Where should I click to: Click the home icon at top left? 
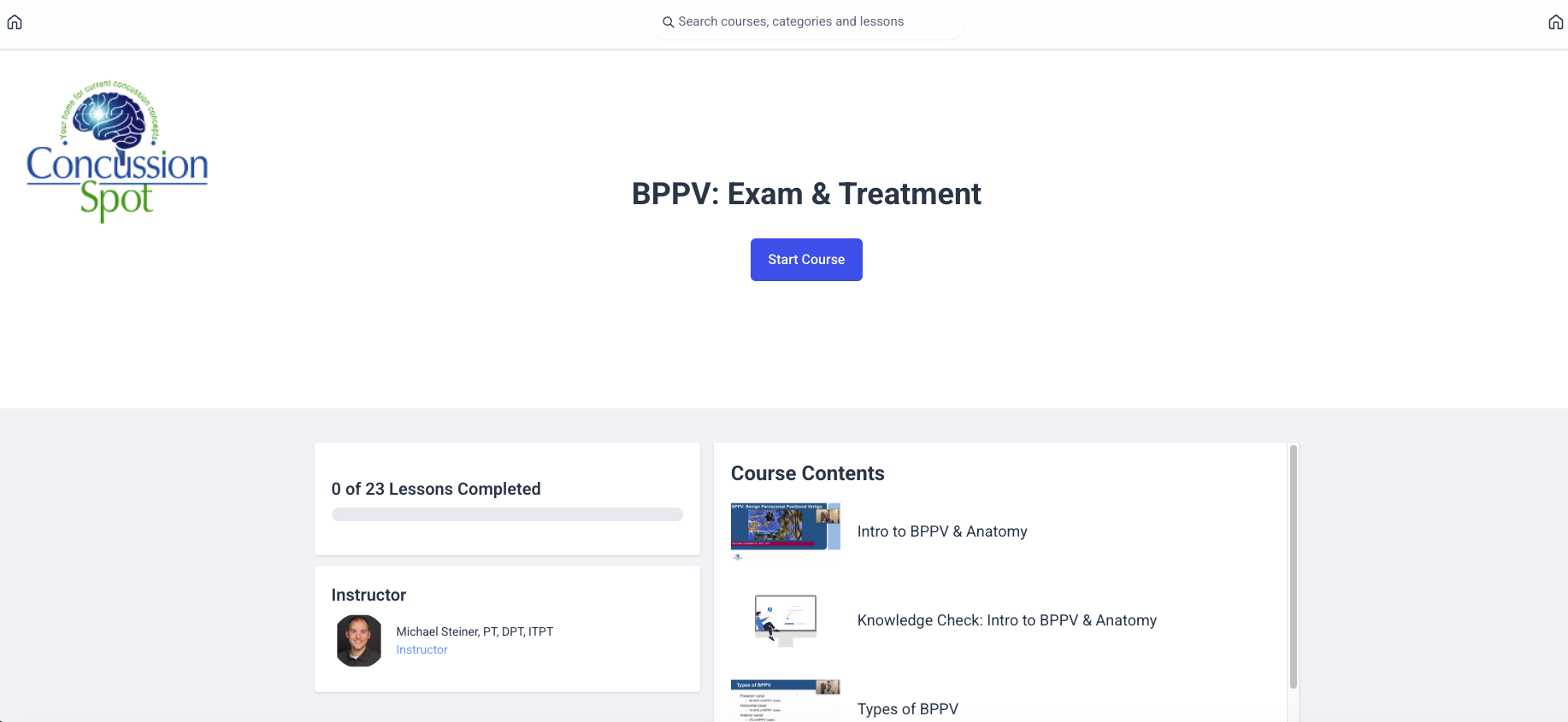[15, 22]
